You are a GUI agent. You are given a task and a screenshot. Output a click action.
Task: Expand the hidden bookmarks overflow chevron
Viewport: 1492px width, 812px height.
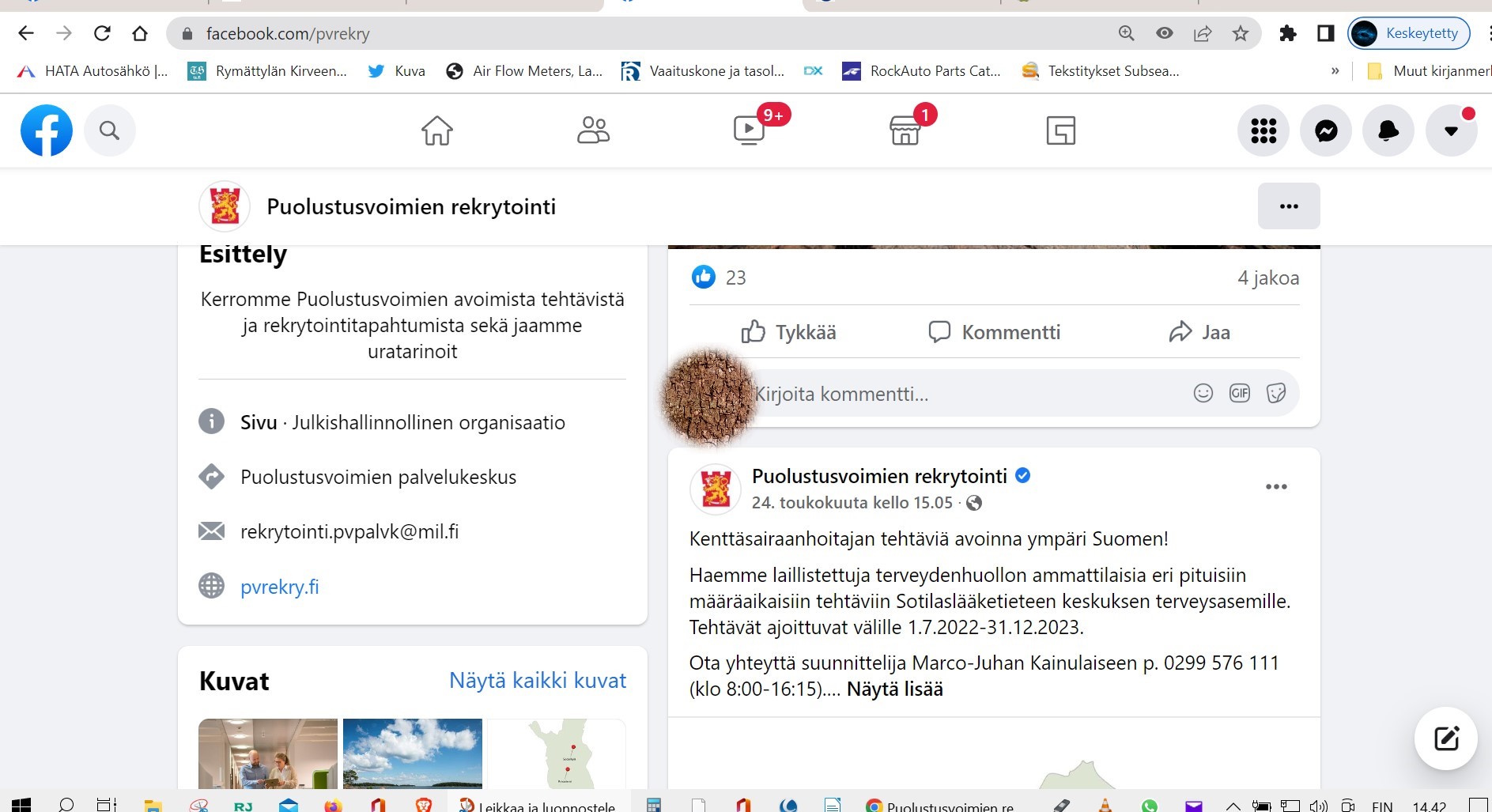(x=1335, y=71)
